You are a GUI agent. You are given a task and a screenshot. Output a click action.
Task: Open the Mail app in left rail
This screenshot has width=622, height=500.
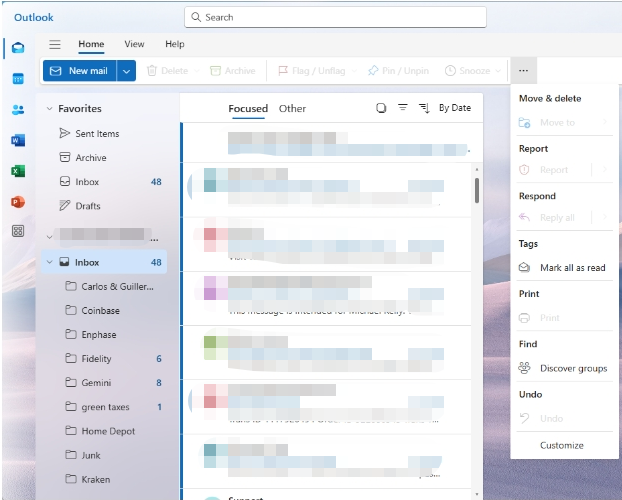point(18,48)
